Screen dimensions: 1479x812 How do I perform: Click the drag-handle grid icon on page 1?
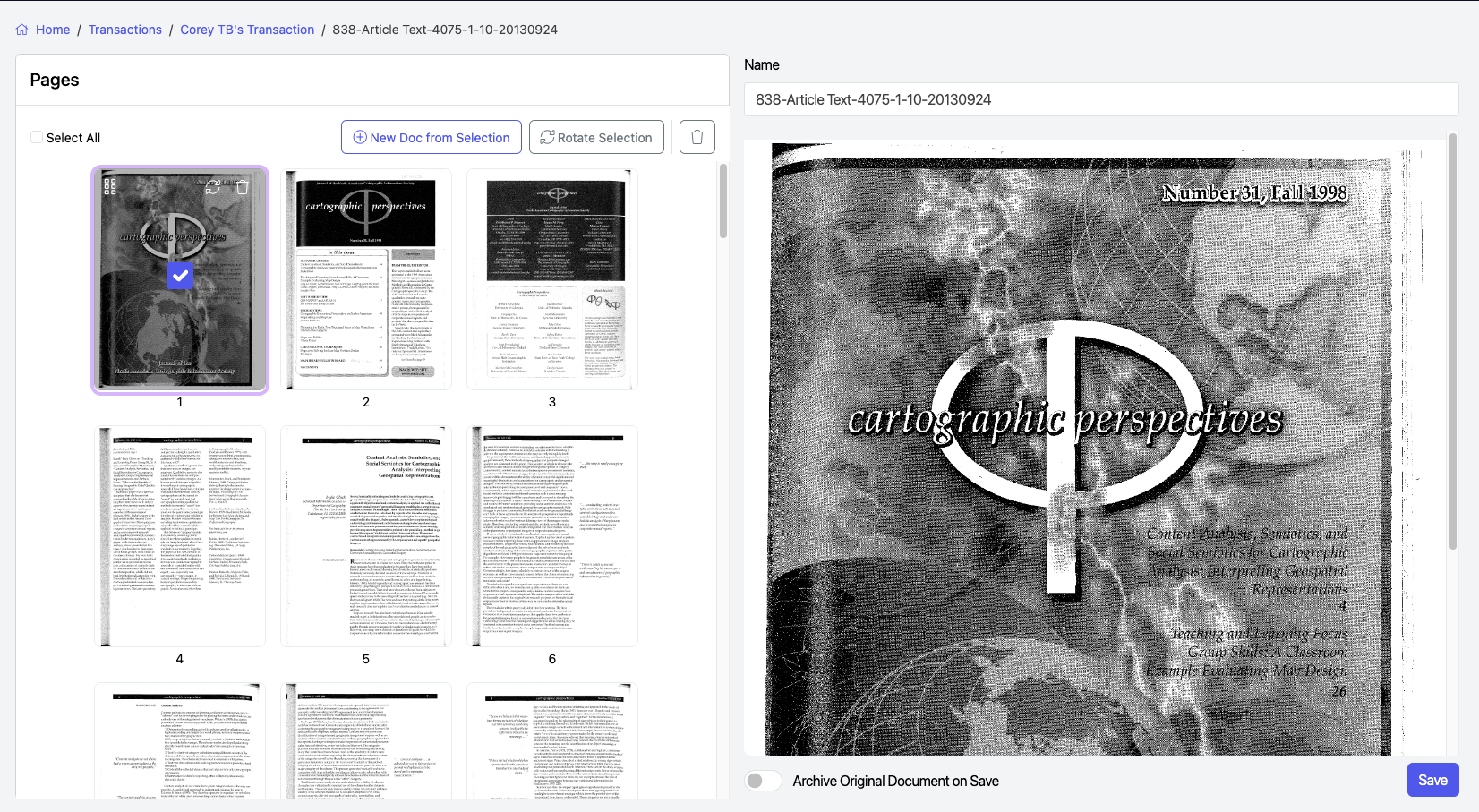point(110,186)
